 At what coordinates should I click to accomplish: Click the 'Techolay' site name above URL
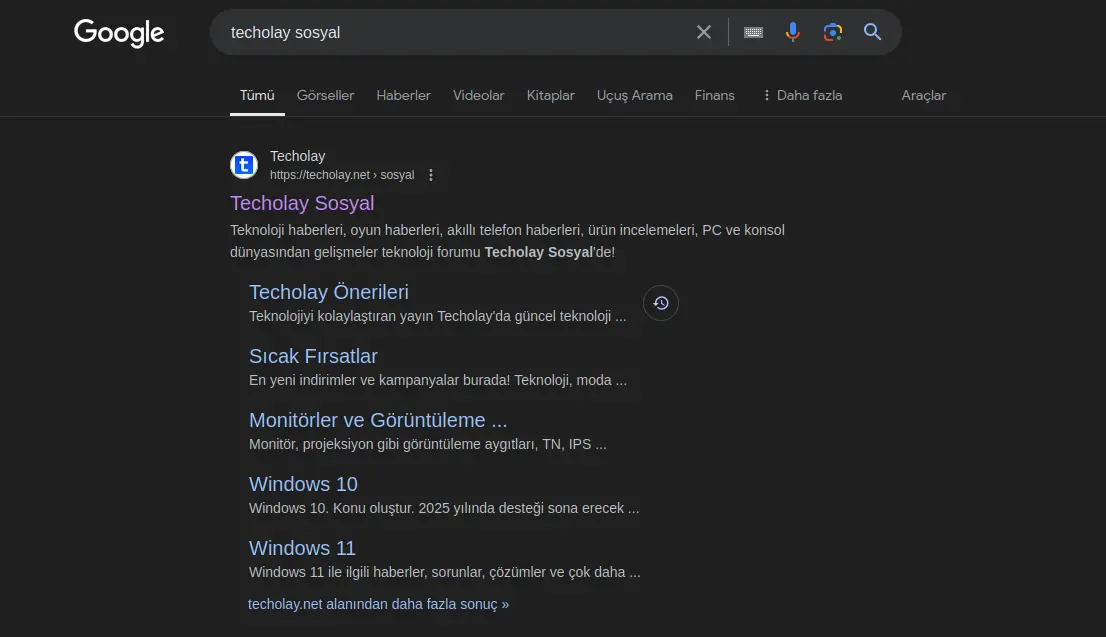click(x=298, y=156)
